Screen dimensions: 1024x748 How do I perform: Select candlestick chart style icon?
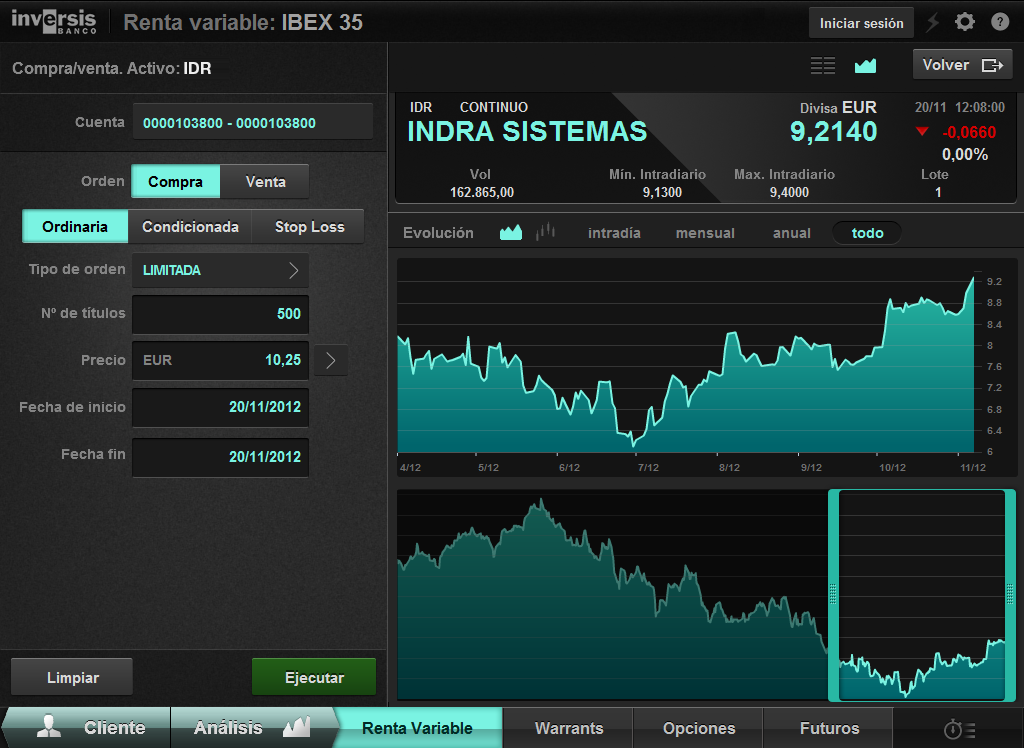point(545,233)
